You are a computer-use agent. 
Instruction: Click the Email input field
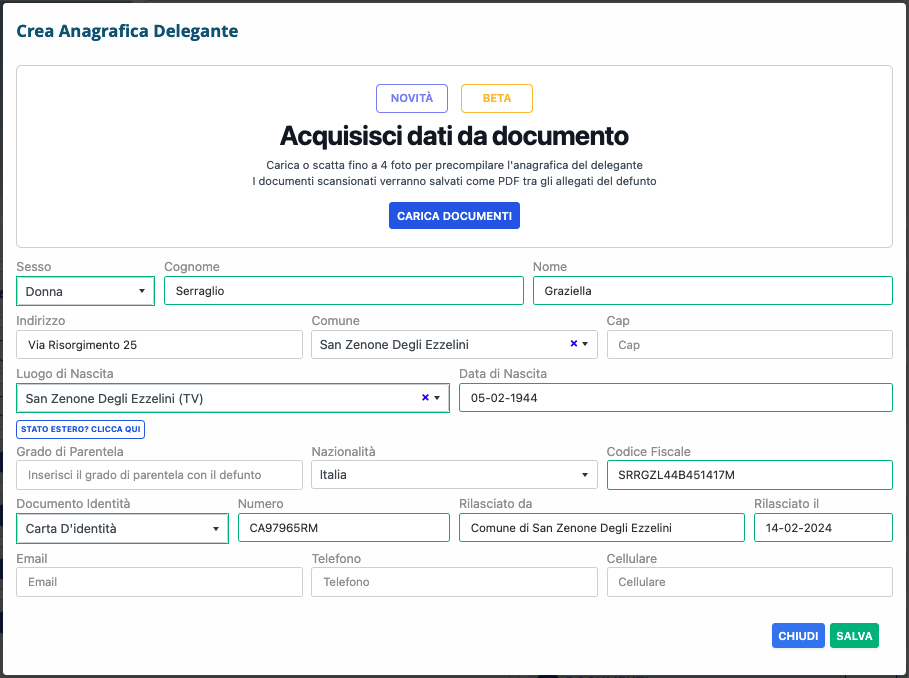[159, 582]
